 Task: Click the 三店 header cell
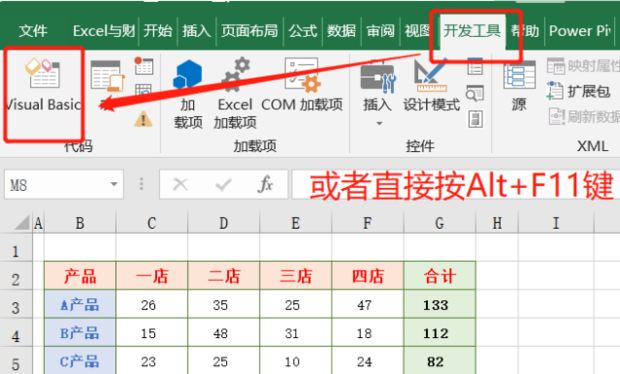(x=296, y=276)
